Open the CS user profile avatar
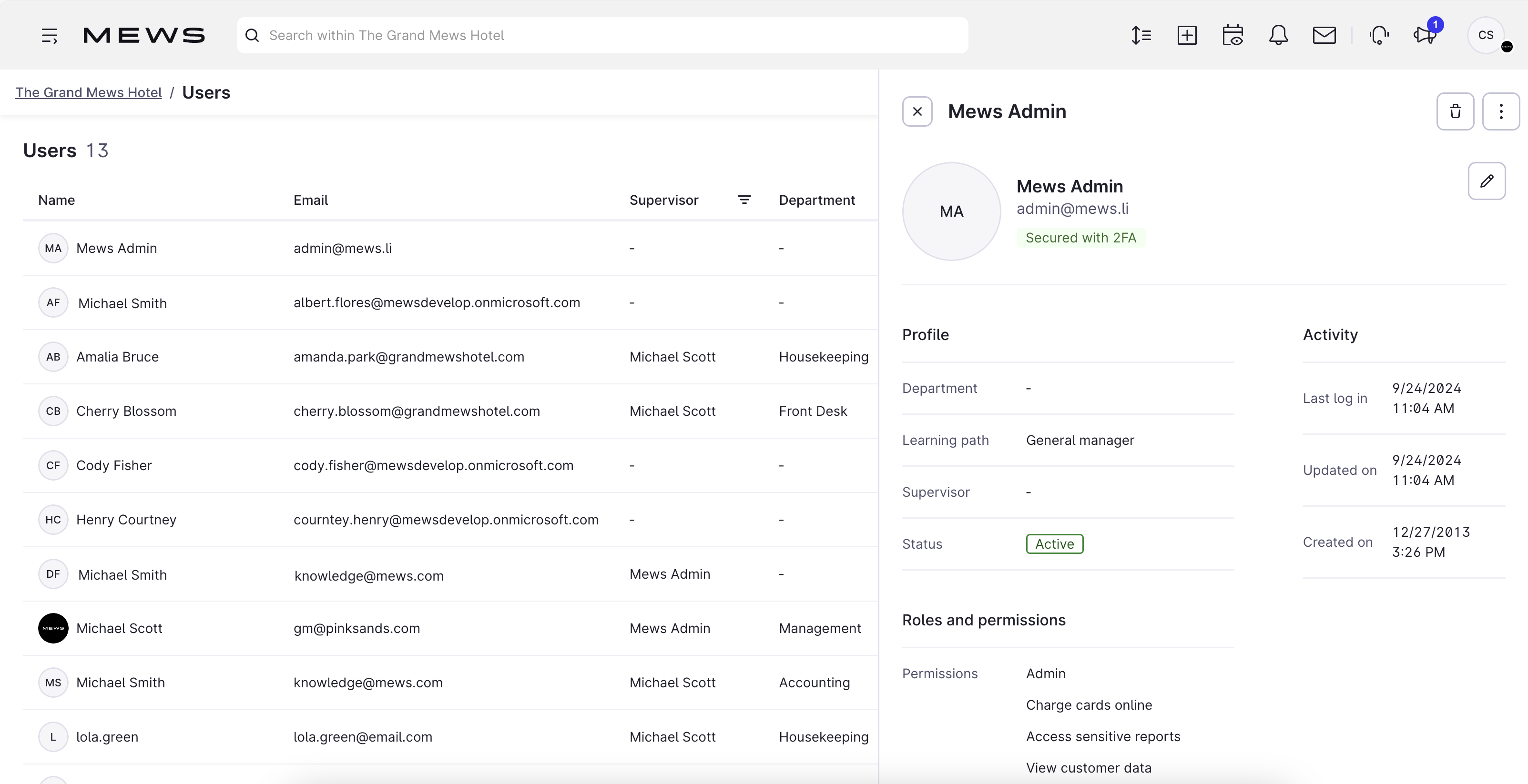This screenshot has height=784, width=1528. pos(1486,36)
